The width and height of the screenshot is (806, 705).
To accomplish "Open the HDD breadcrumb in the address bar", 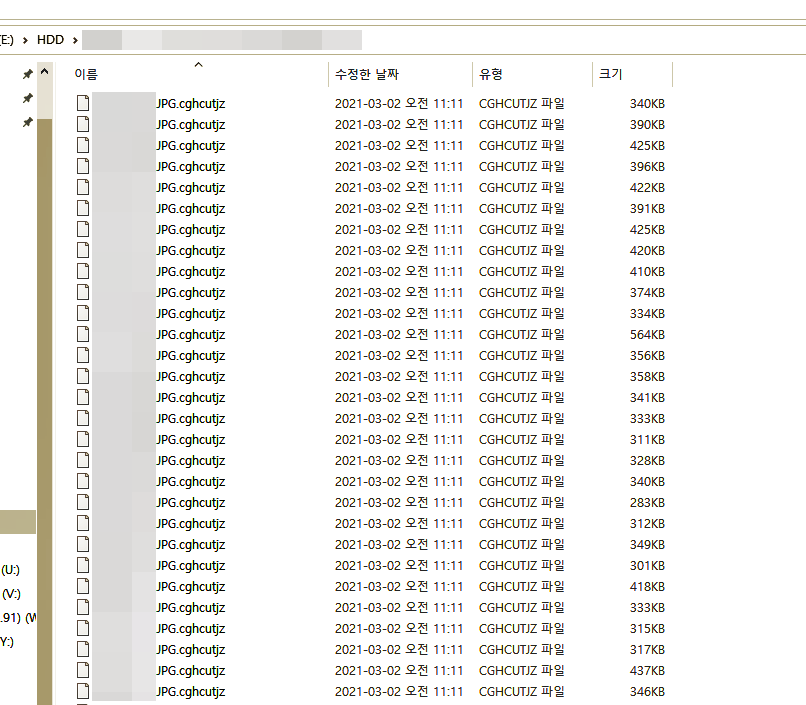I will 50,40.
